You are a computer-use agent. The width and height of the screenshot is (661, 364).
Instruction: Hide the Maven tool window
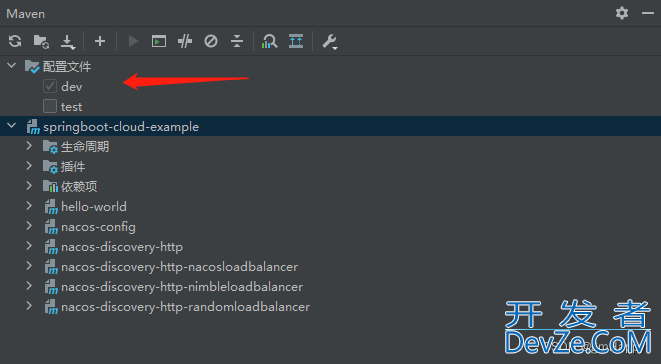(648, 13)
